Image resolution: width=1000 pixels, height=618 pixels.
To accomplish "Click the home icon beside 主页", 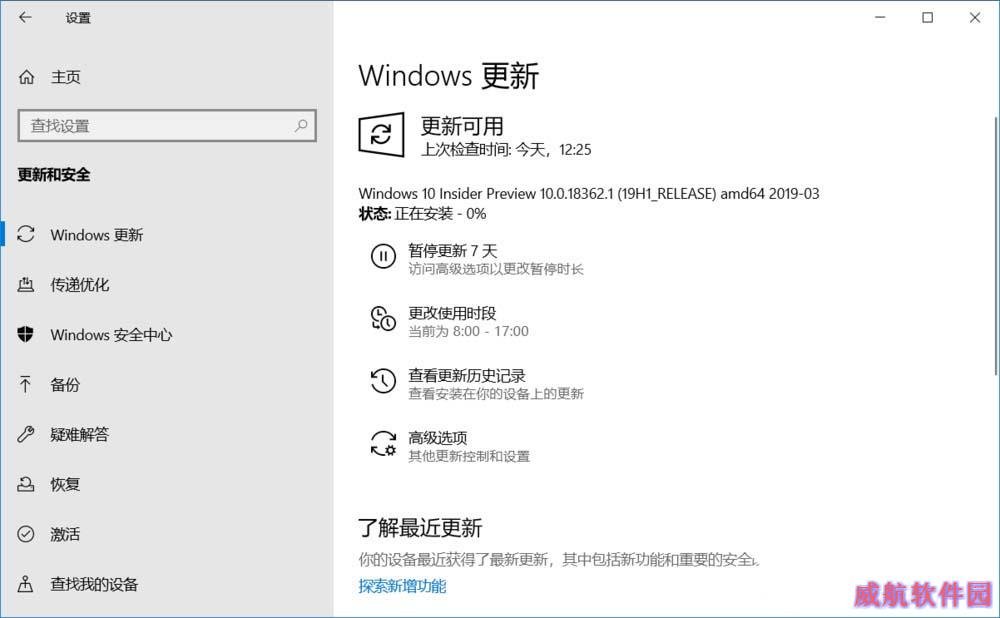I will [26, 77].
